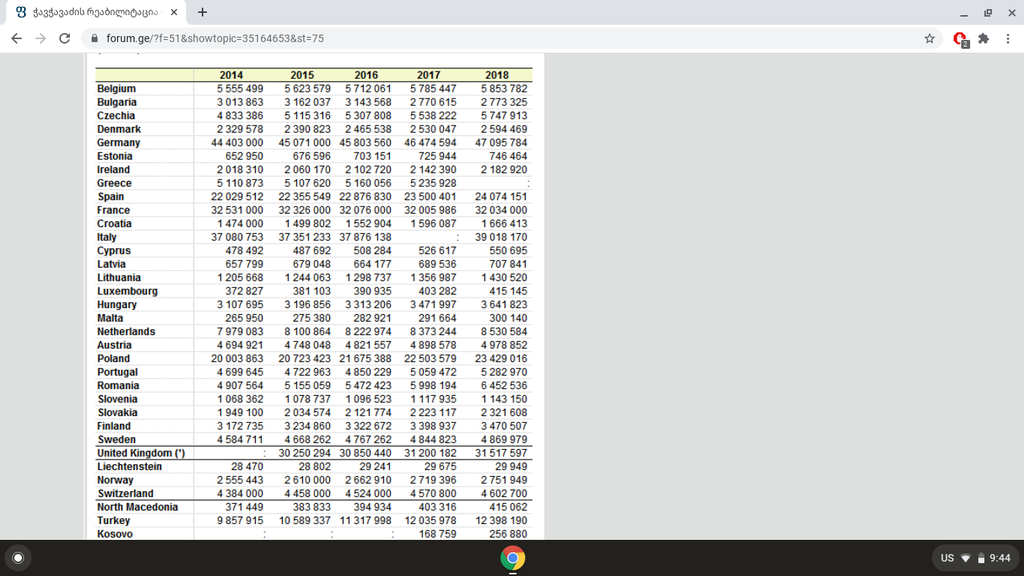Open the launcher circle button

tap(18, 558)
